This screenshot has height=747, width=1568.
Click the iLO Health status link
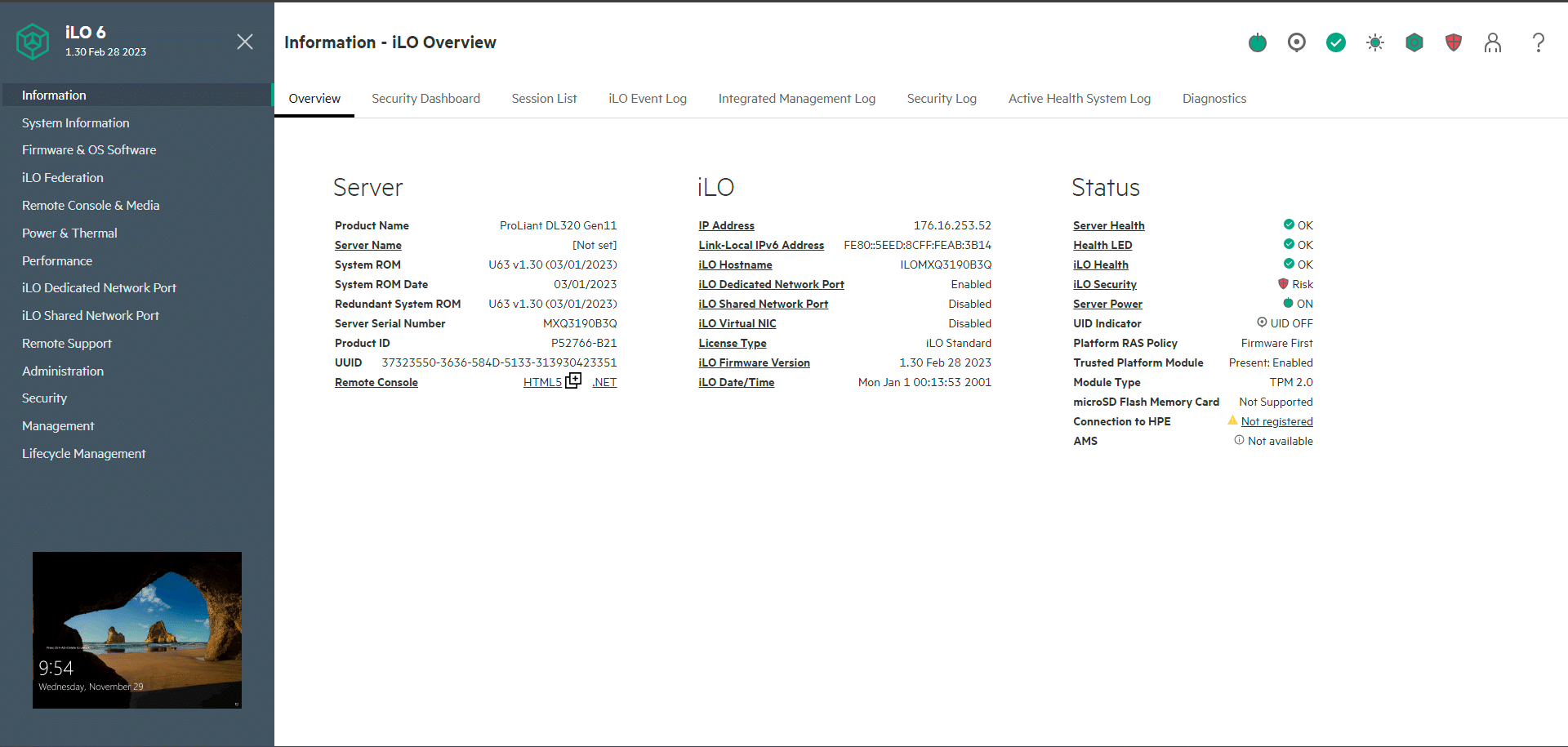pos(1100,265)
